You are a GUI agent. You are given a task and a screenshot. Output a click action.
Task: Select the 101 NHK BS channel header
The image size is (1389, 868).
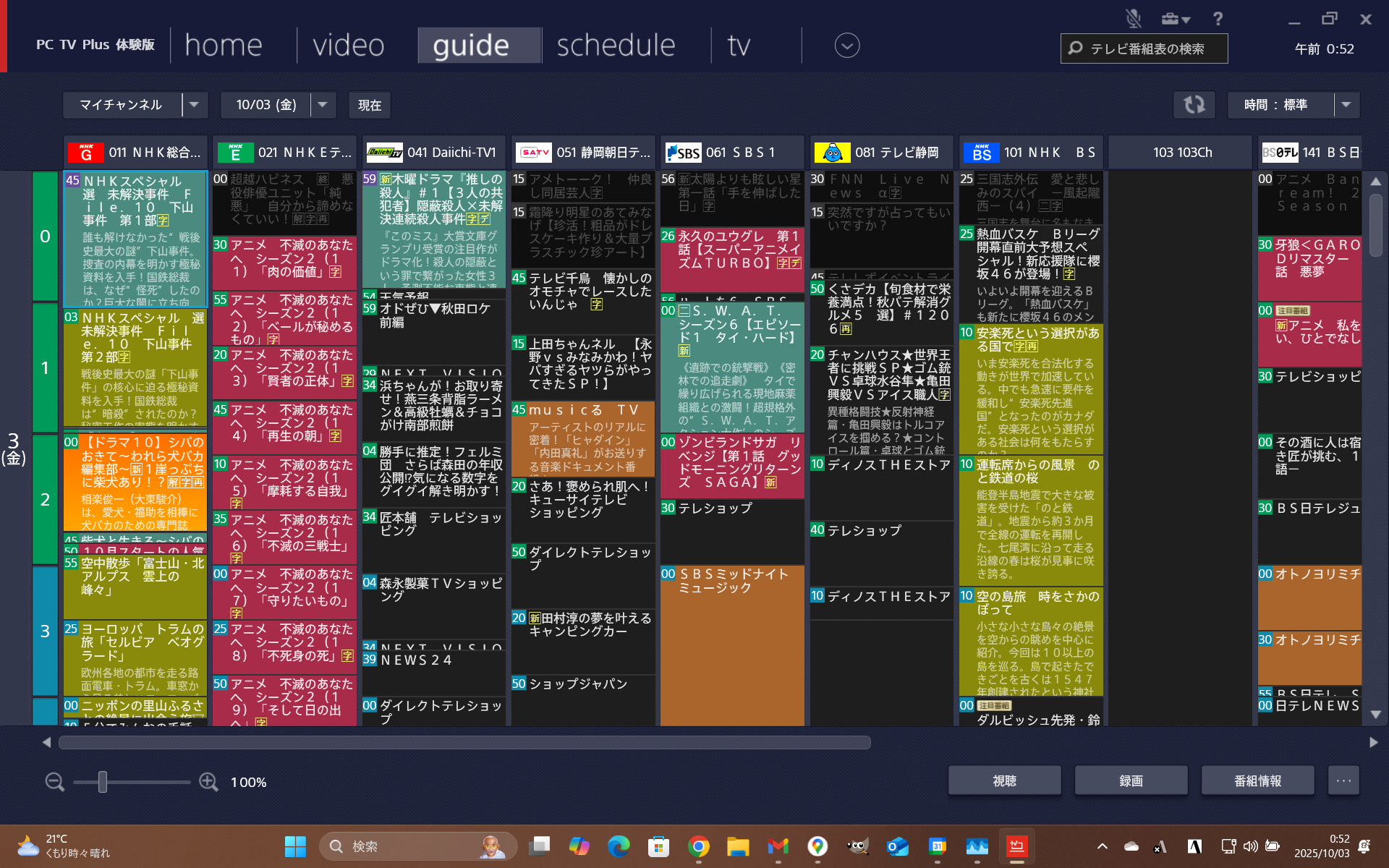coord(1030,153)
